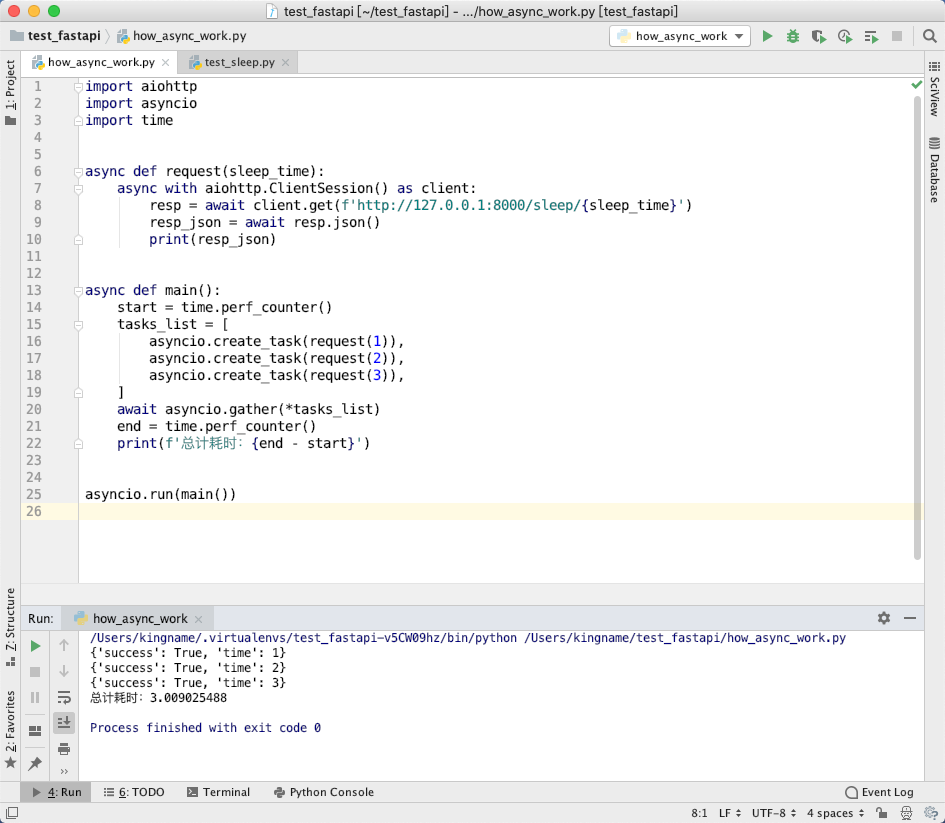The width and height of the screenshot is (945, 823).
Task: Open Search Everywhere magnifier icon
Action: click(x=929, y=36)
